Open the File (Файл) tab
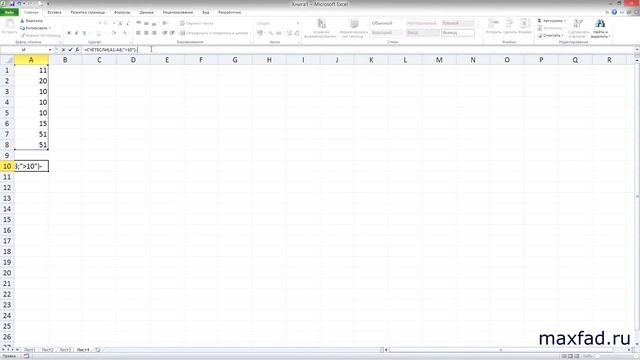This screenshot has width=640, height=360. (x=9, y=12)
